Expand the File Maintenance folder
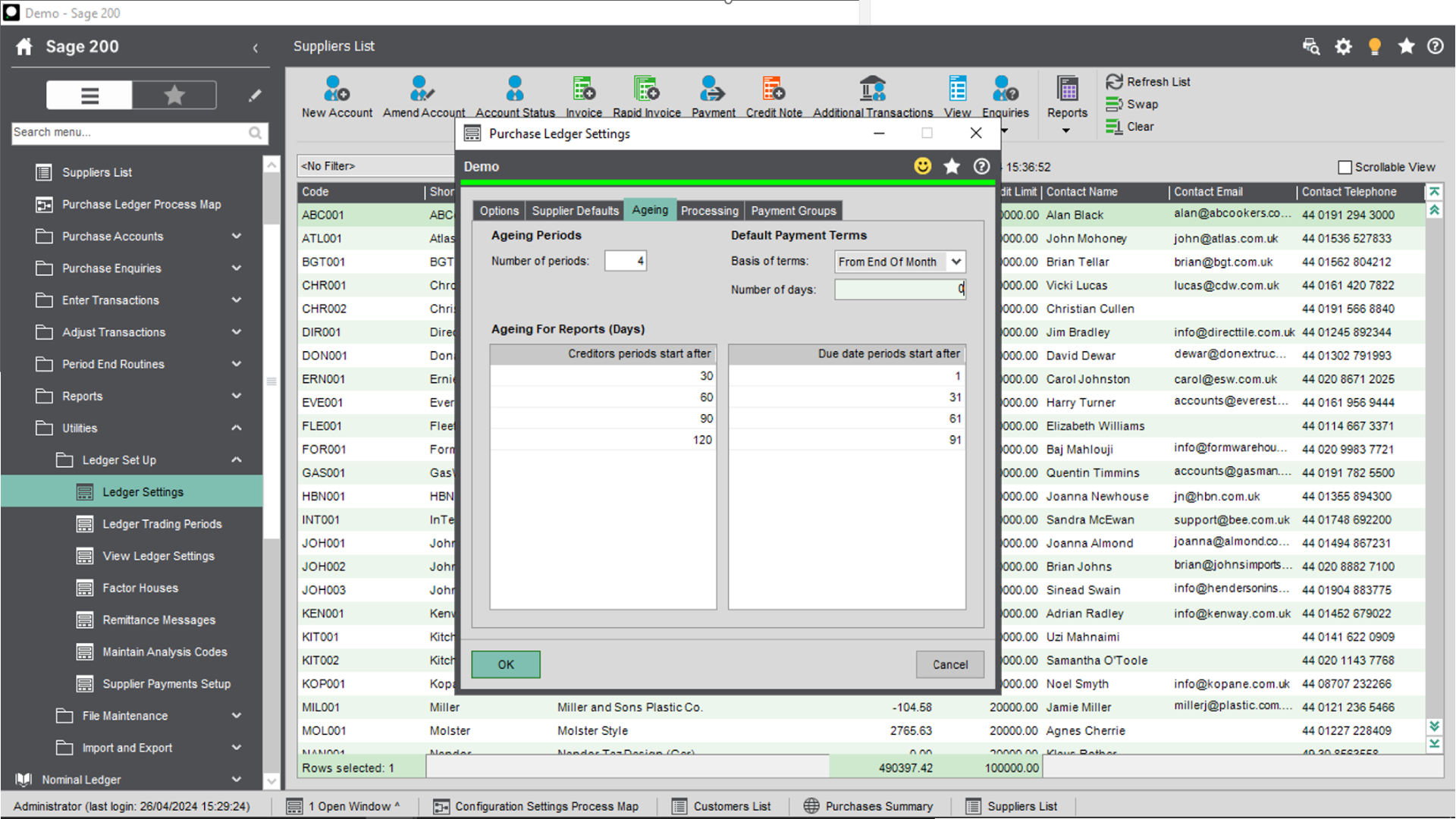 [150, 716]
